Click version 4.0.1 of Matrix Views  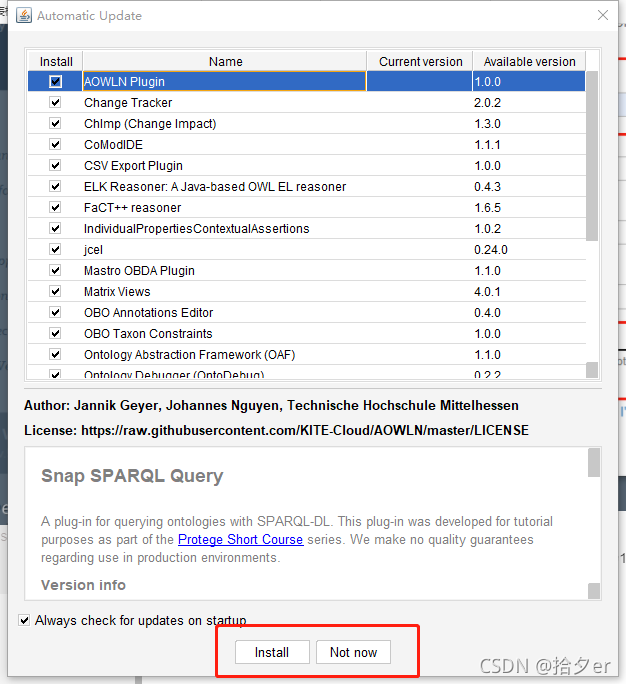(487, 291)
